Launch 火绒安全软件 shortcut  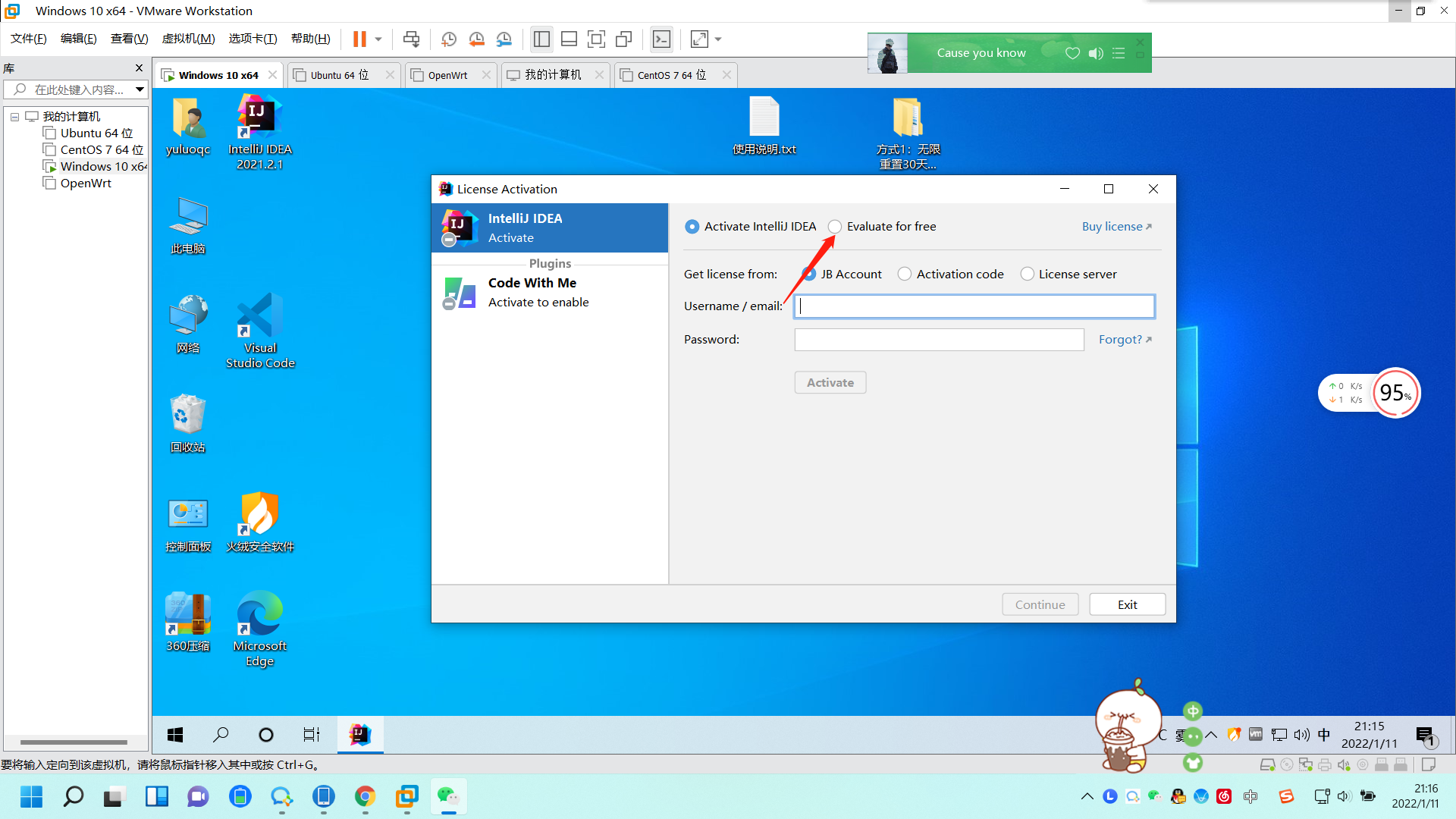click(x=260, y=523)
